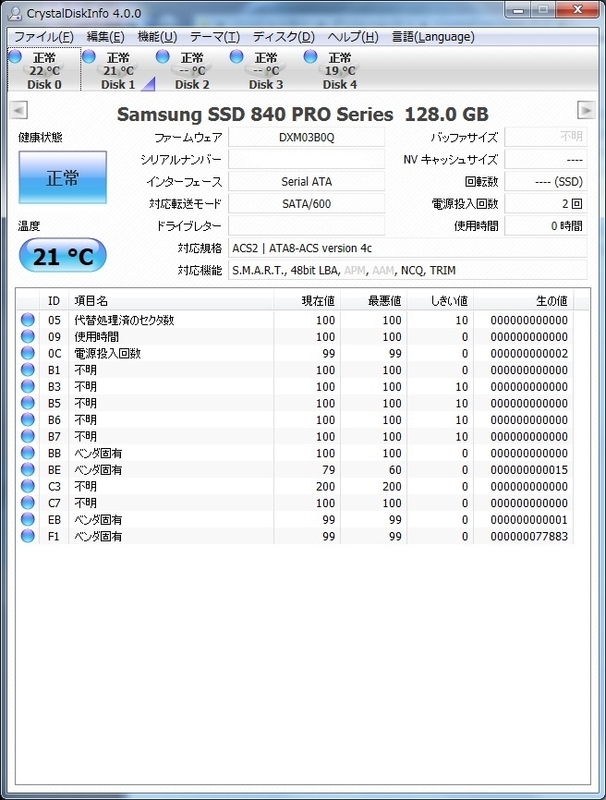Click status icon of attribute B7
This screenshot has height=800, width=606.
[x=28, y=436]
